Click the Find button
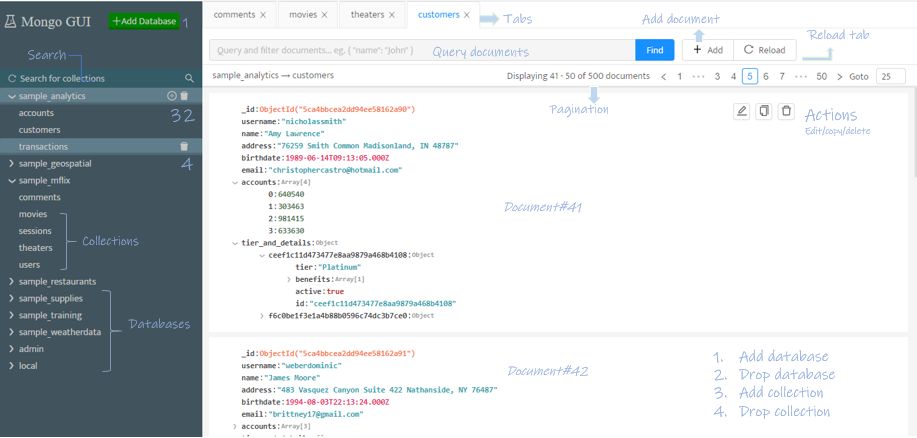 654,50
